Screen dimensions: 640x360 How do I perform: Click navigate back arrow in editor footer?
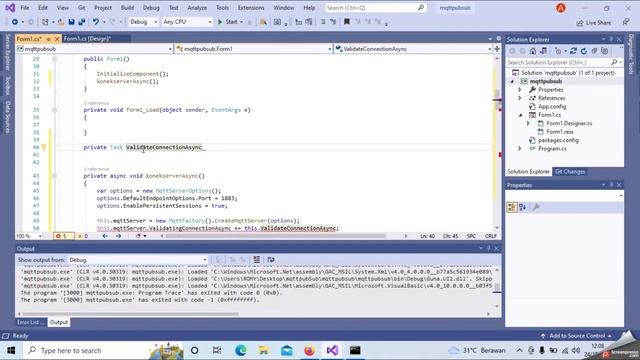105,236
